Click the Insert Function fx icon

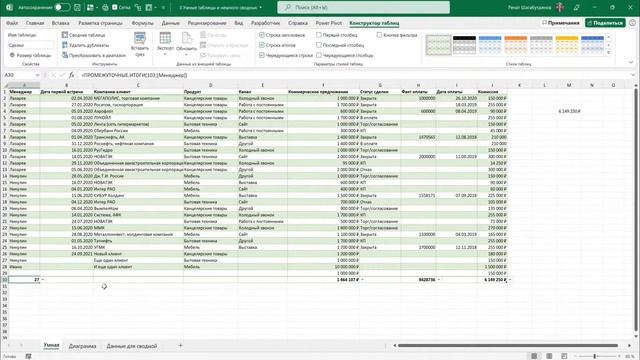coord(71,75)
